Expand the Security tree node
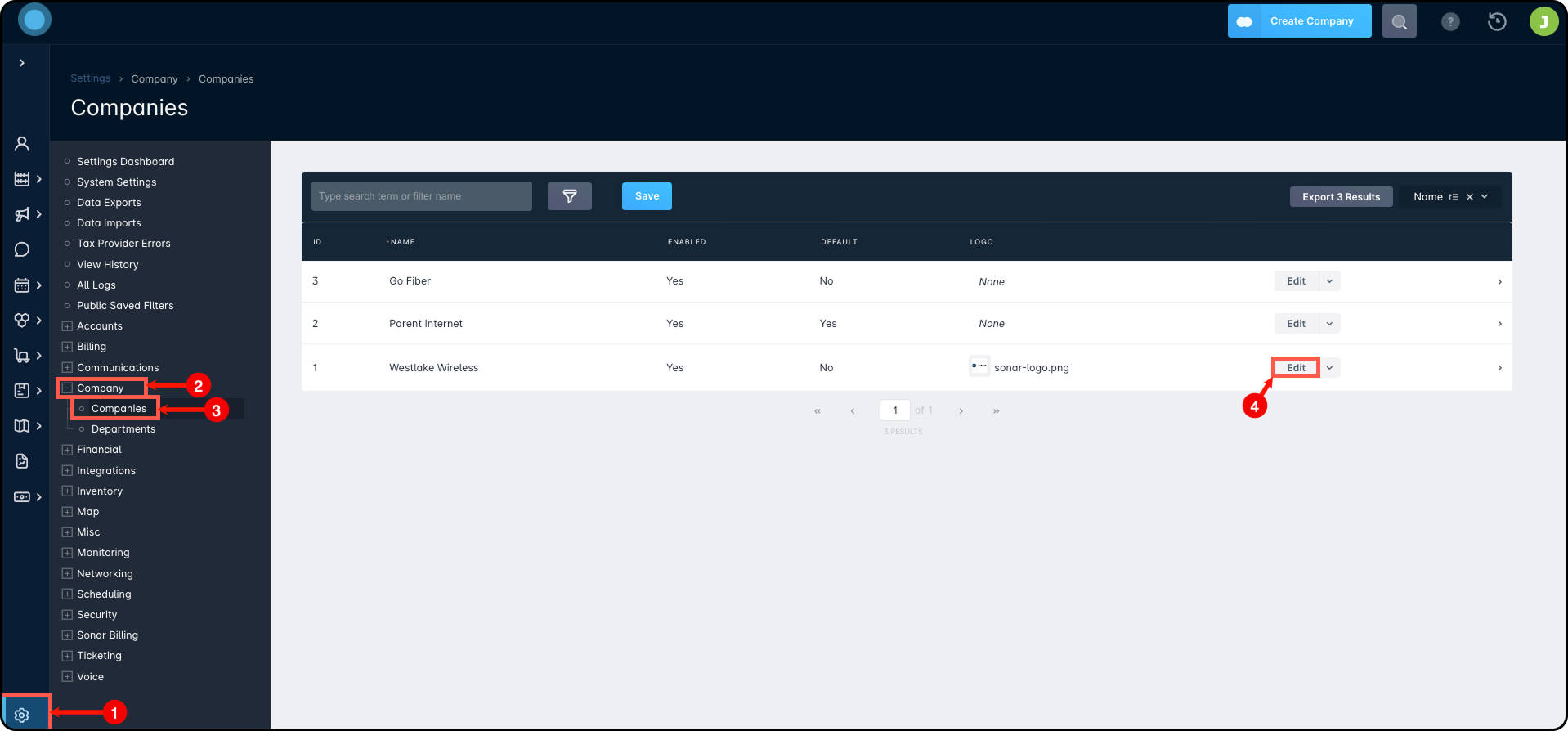This screenshot has height=731, width=1568. (x=67, y=615)
